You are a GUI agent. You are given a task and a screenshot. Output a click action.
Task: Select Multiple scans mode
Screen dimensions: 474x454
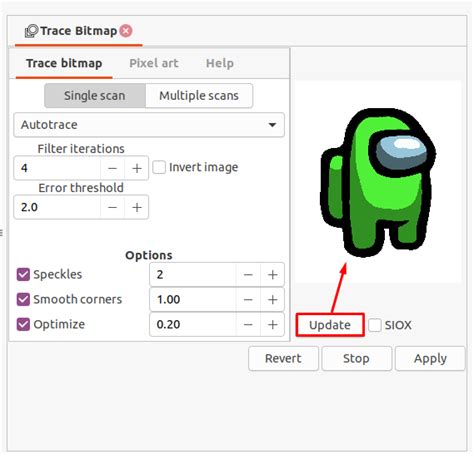click(x=199, y=96)
